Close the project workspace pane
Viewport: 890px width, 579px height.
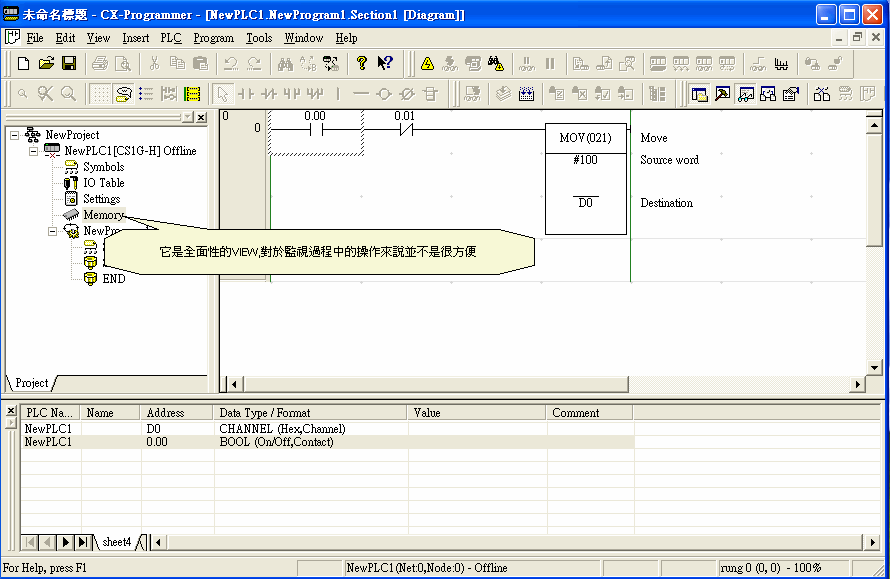(201, 118)
